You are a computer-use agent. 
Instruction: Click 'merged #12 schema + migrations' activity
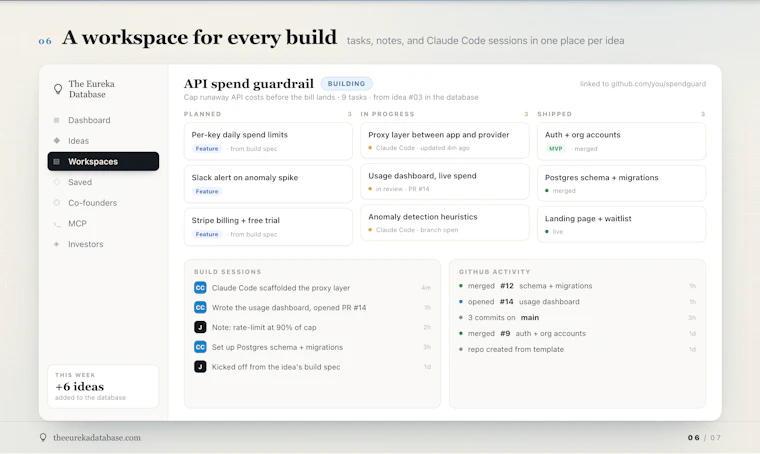(577, 286)
